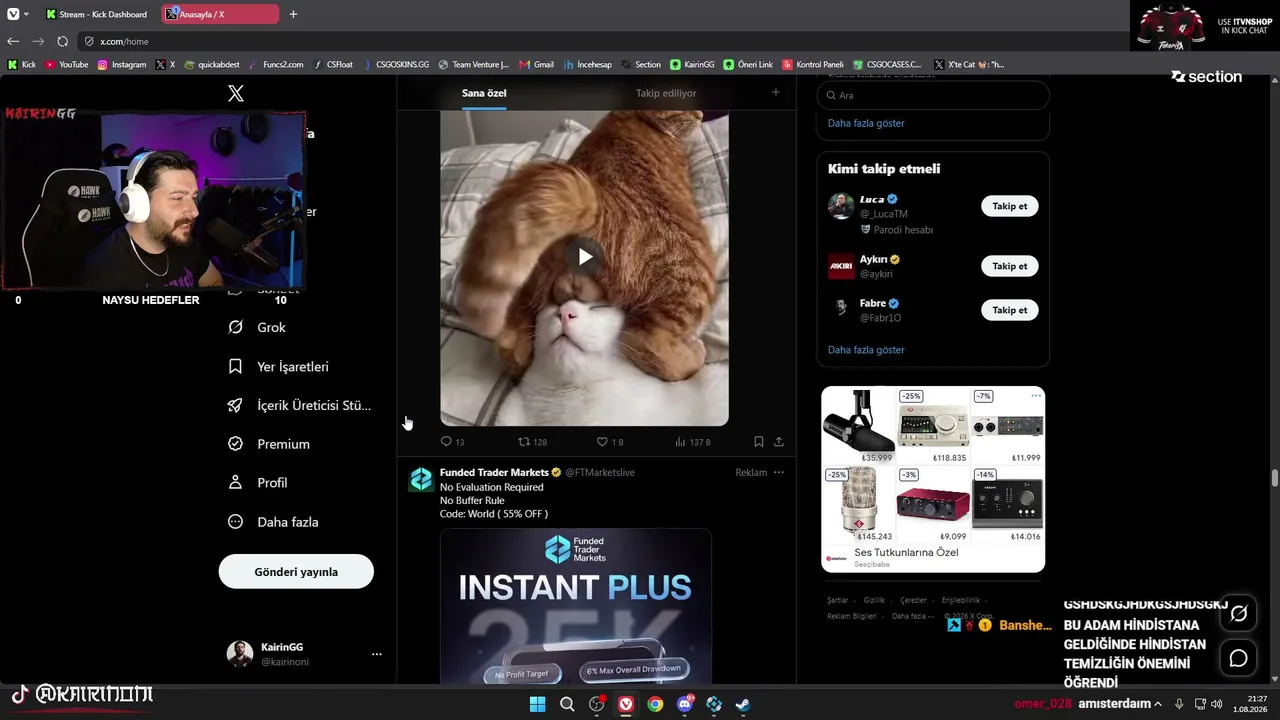Reply to the cat video post
Screen dimensions: 1280x720
coord(452,441)
